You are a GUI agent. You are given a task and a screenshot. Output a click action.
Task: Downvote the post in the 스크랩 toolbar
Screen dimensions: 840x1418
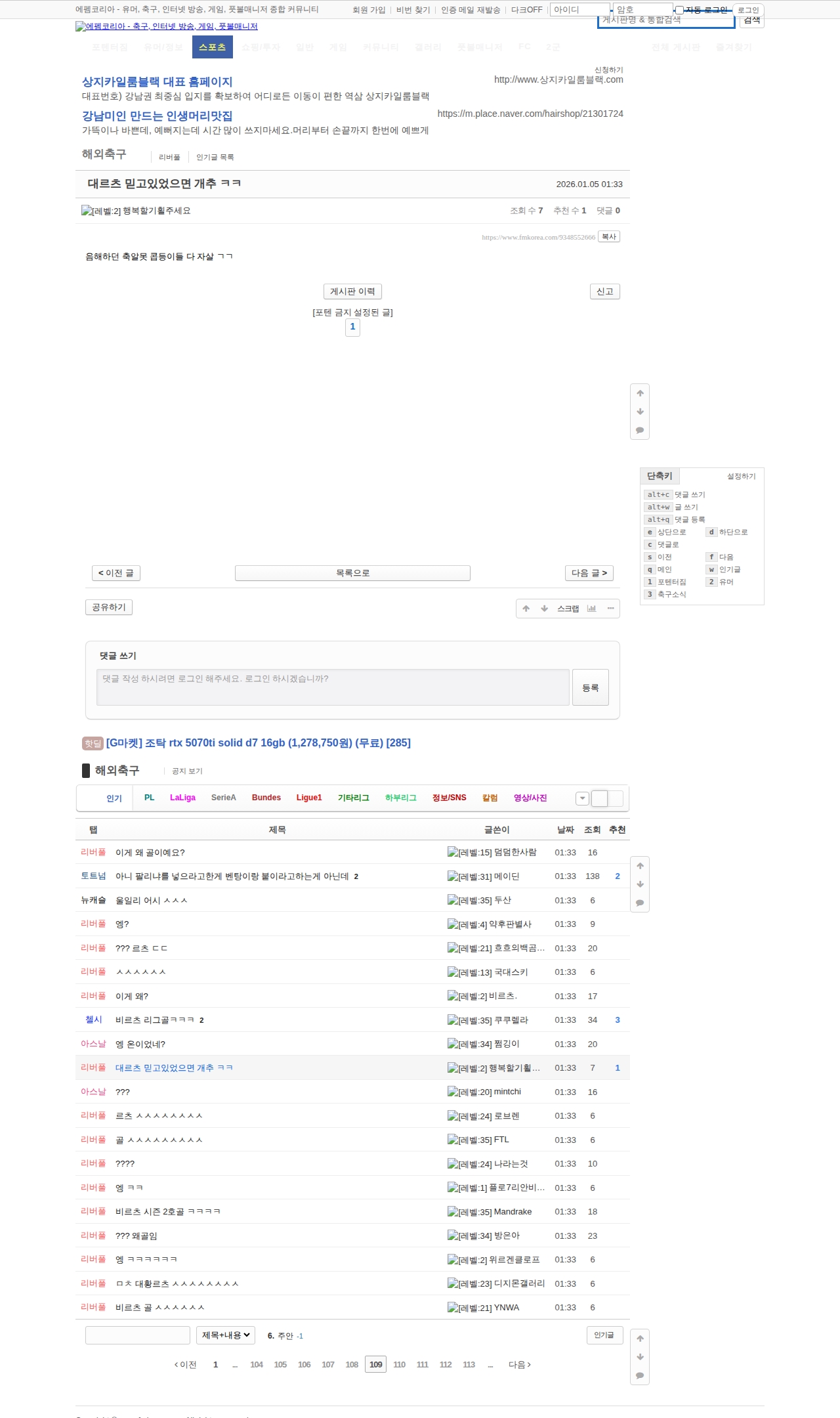click(x=544, y=609)
